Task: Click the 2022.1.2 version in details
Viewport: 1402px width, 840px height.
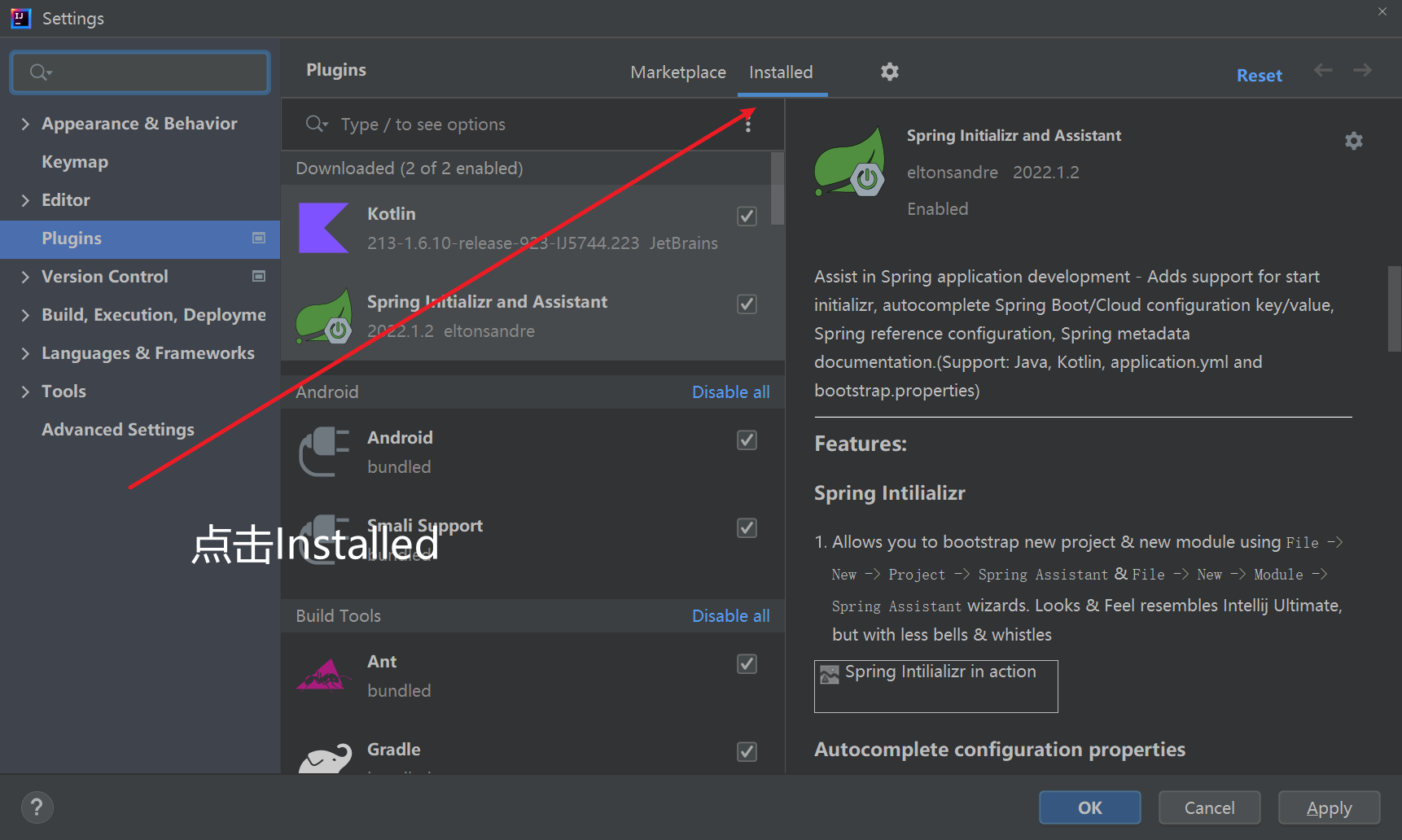Action: coord(1045,173)
